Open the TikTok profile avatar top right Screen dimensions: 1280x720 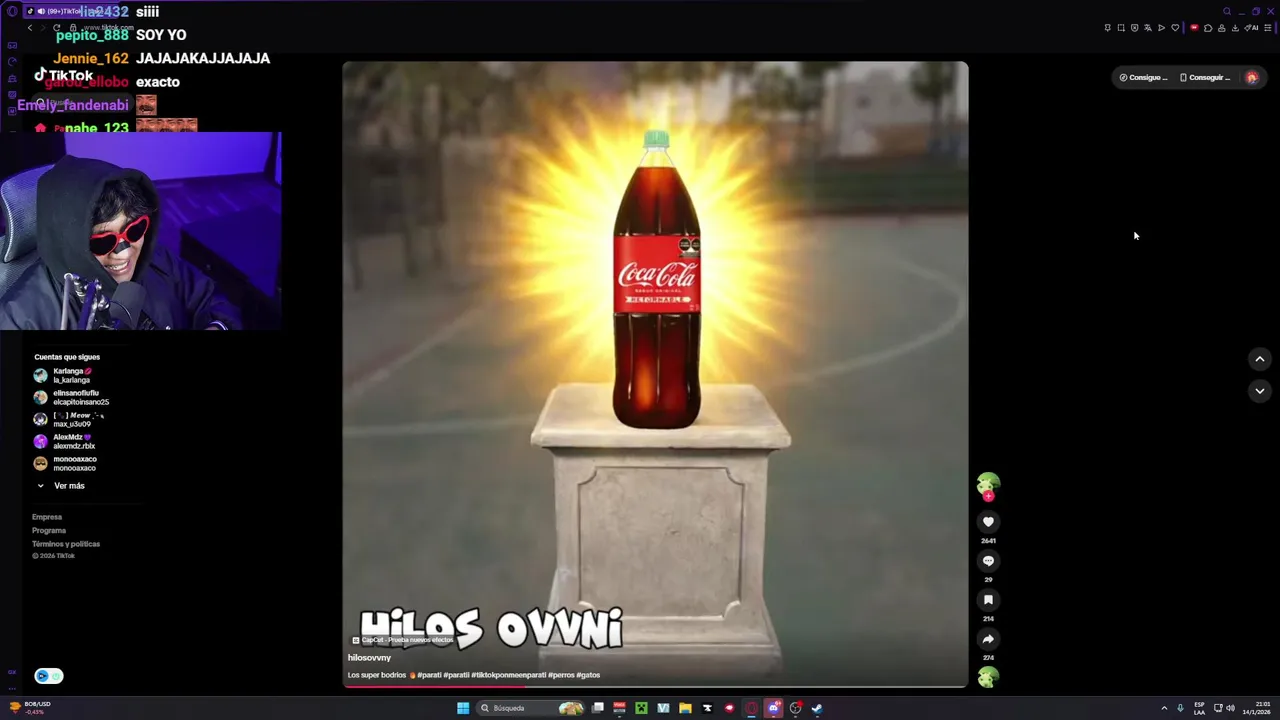[x=1251, y=77]
